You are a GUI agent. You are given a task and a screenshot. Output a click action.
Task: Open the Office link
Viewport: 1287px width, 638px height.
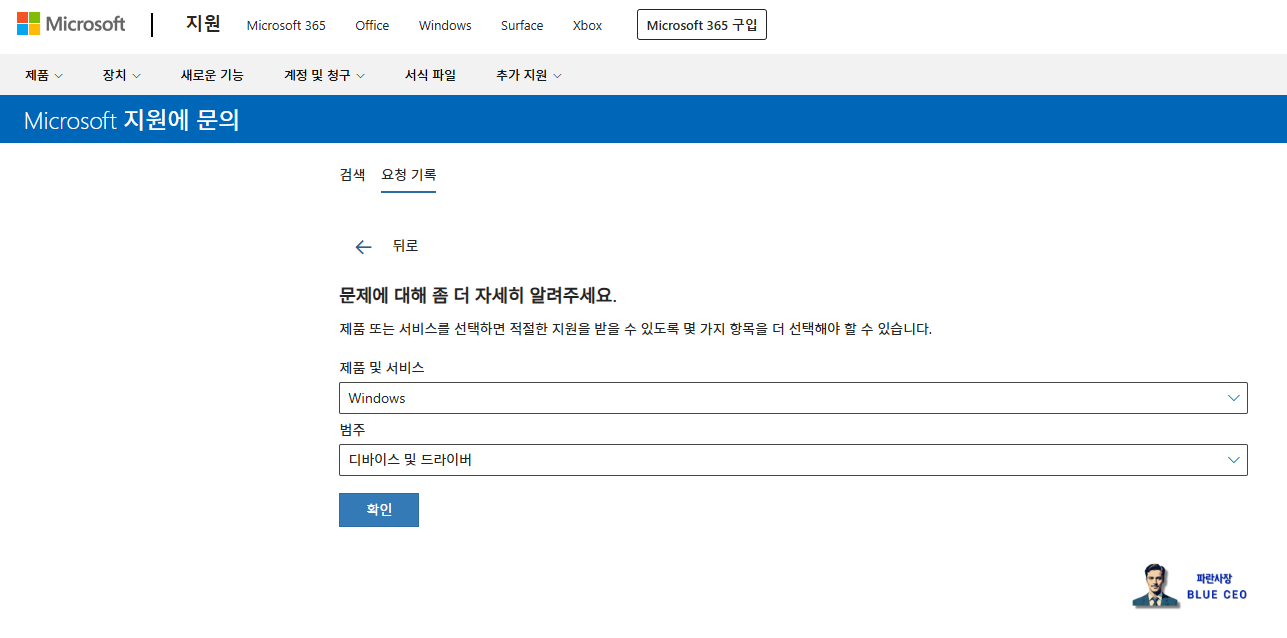pos(372,26)
